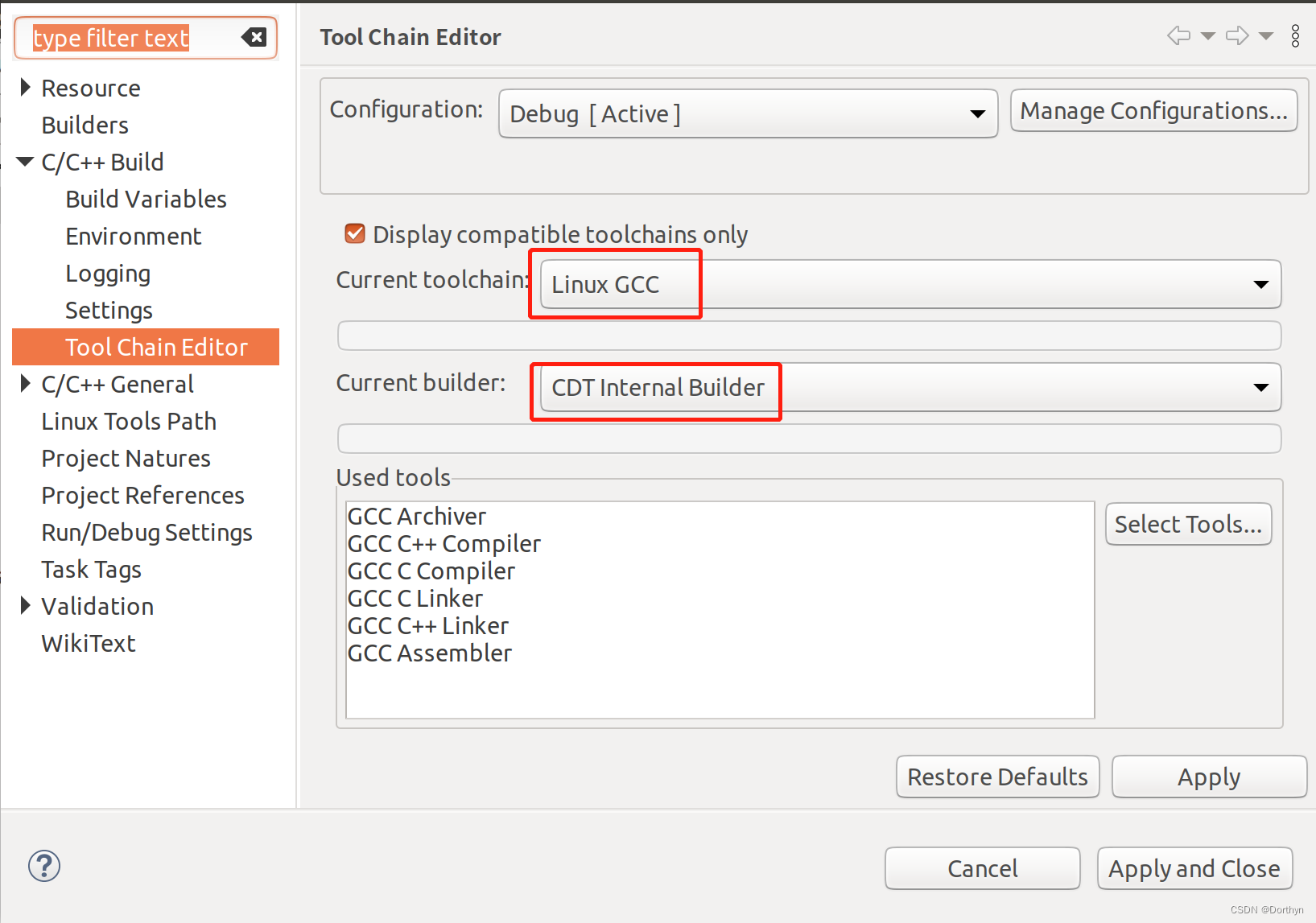Image resolution: width=1316 pixels, height=923 pixels.
Task: Open the Configuration Debug [Active] dropdown
Action: pos(748,113)
